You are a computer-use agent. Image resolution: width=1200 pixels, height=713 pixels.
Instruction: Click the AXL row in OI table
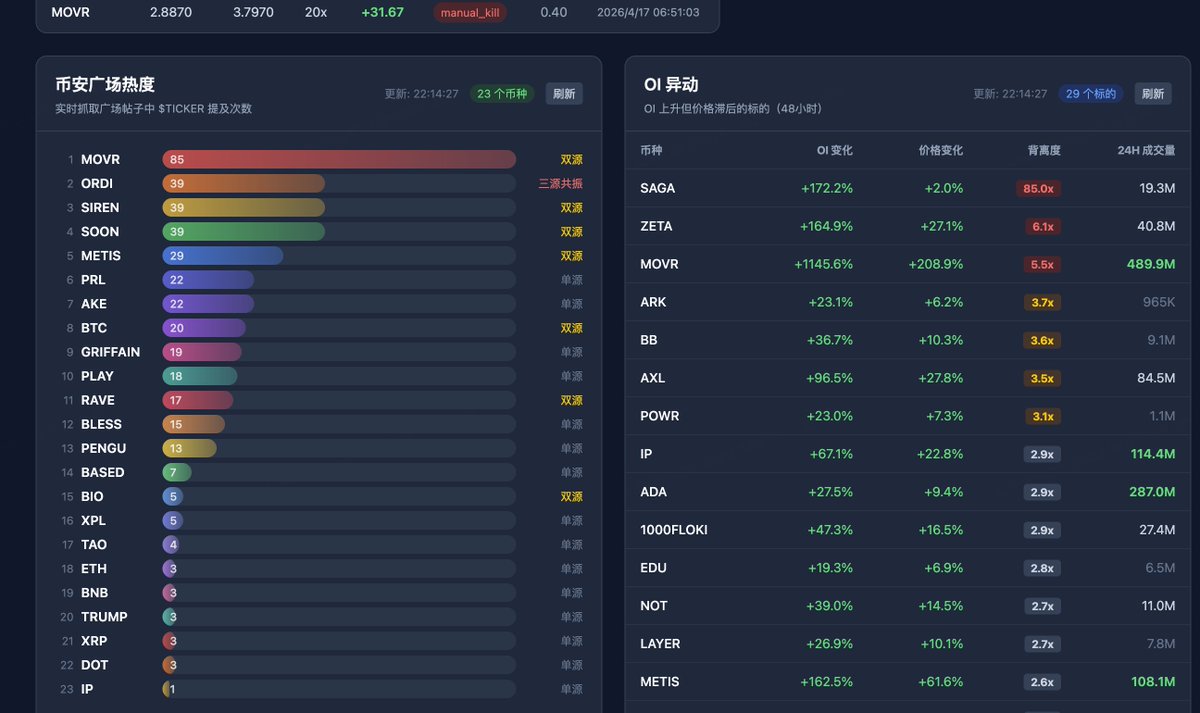tap(908, 378)
